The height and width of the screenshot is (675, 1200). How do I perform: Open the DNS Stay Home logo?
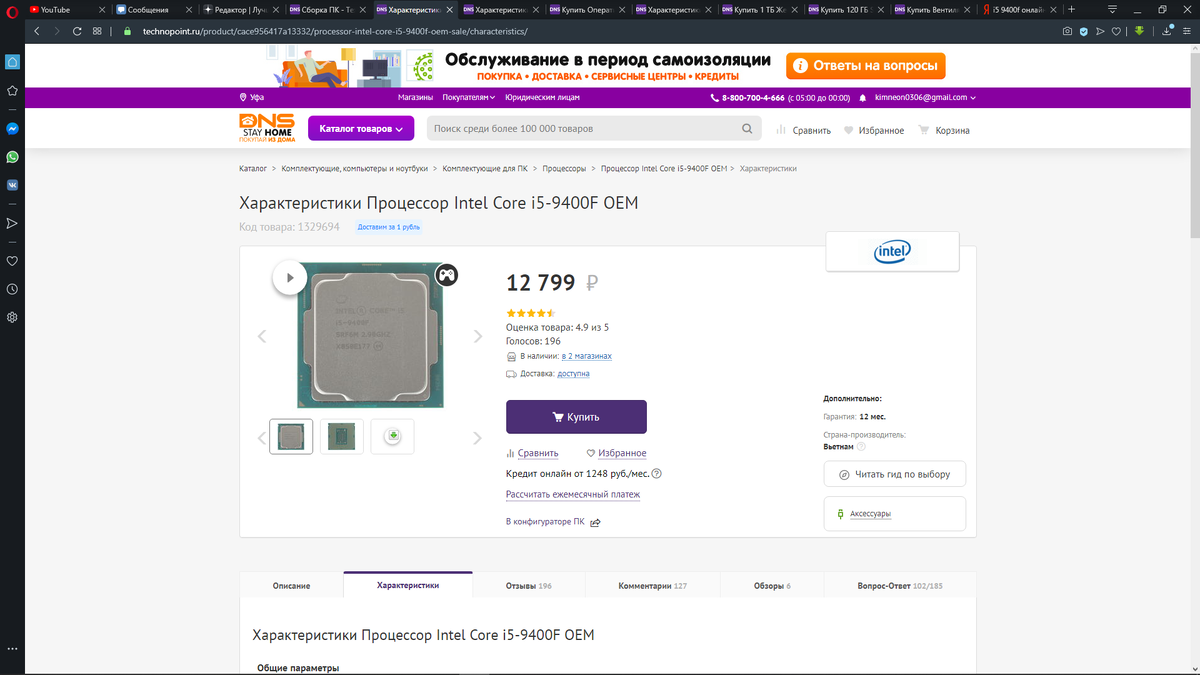pos(266,128)
